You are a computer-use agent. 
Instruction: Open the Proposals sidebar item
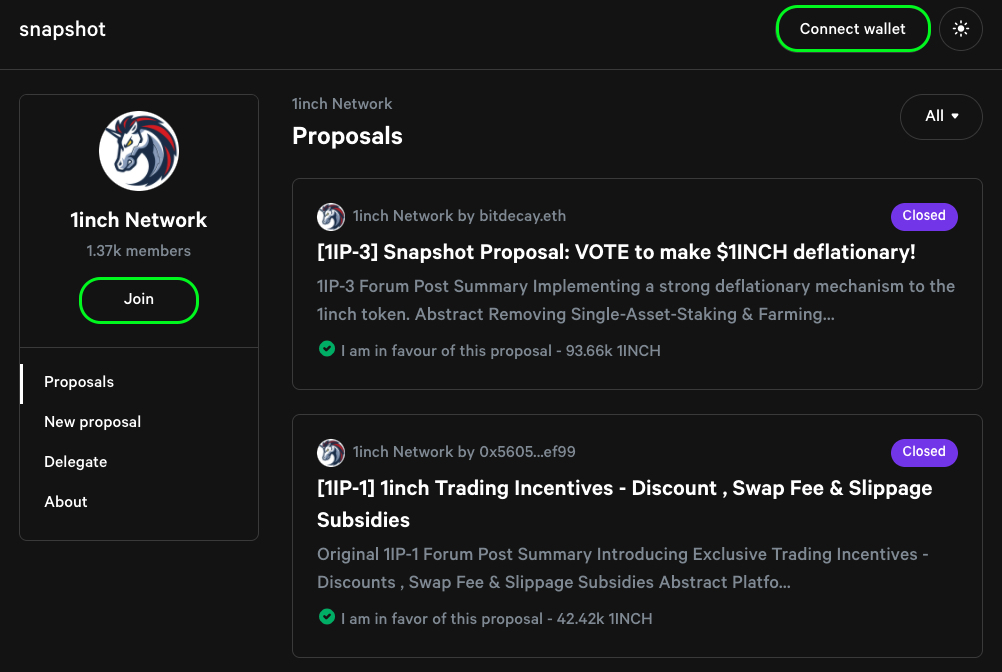79,382
